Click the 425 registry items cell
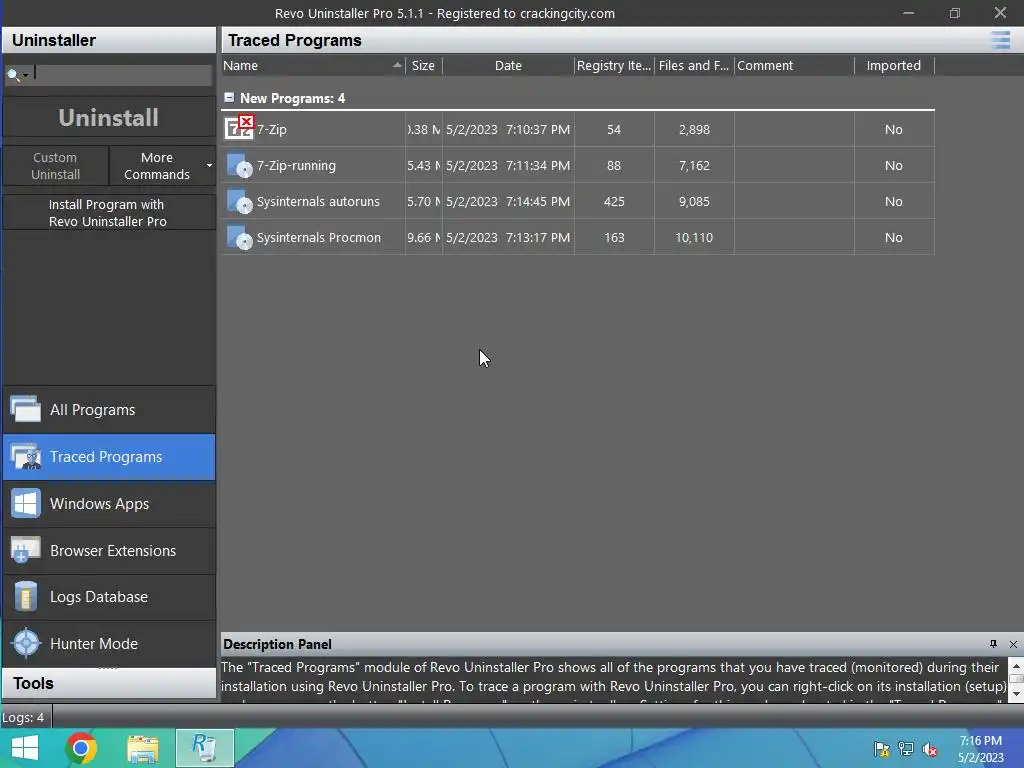Image resolution: width=1024 pixels, height=768 pixels. [x=614, y=201]
